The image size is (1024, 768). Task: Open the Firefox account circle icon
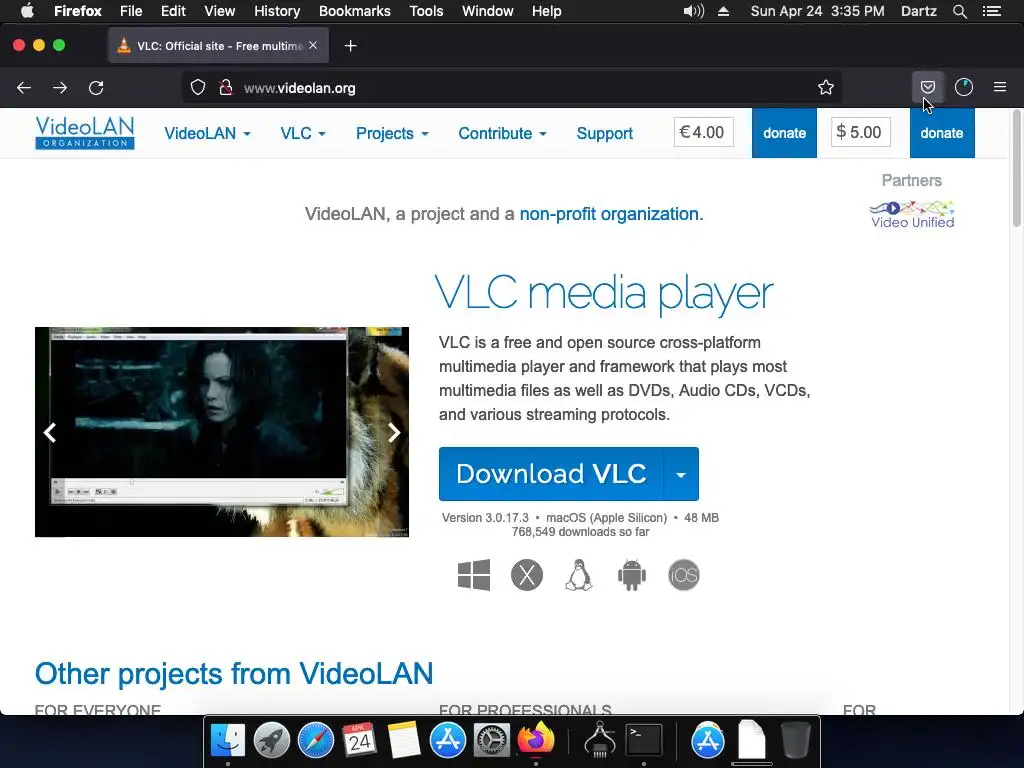(x=964, y=87)
